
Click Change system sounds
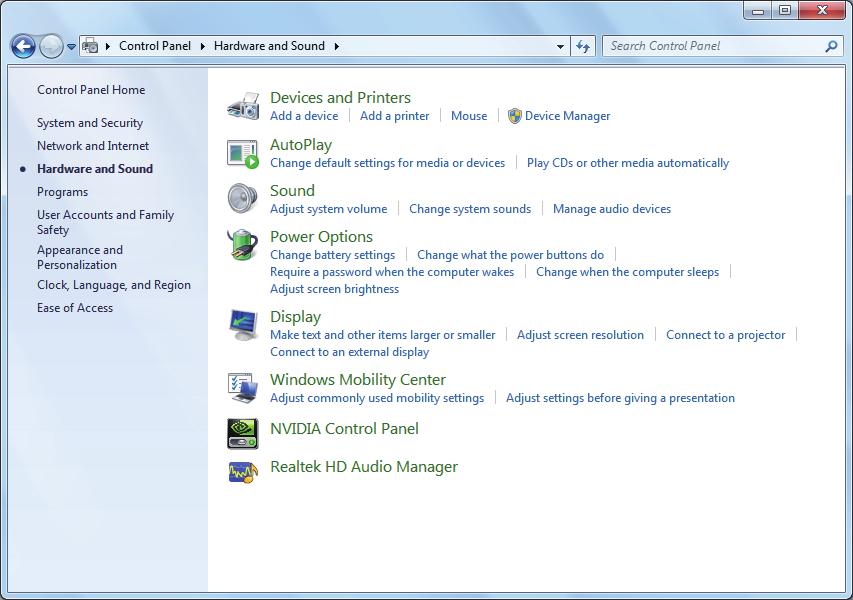pos(470,209)
